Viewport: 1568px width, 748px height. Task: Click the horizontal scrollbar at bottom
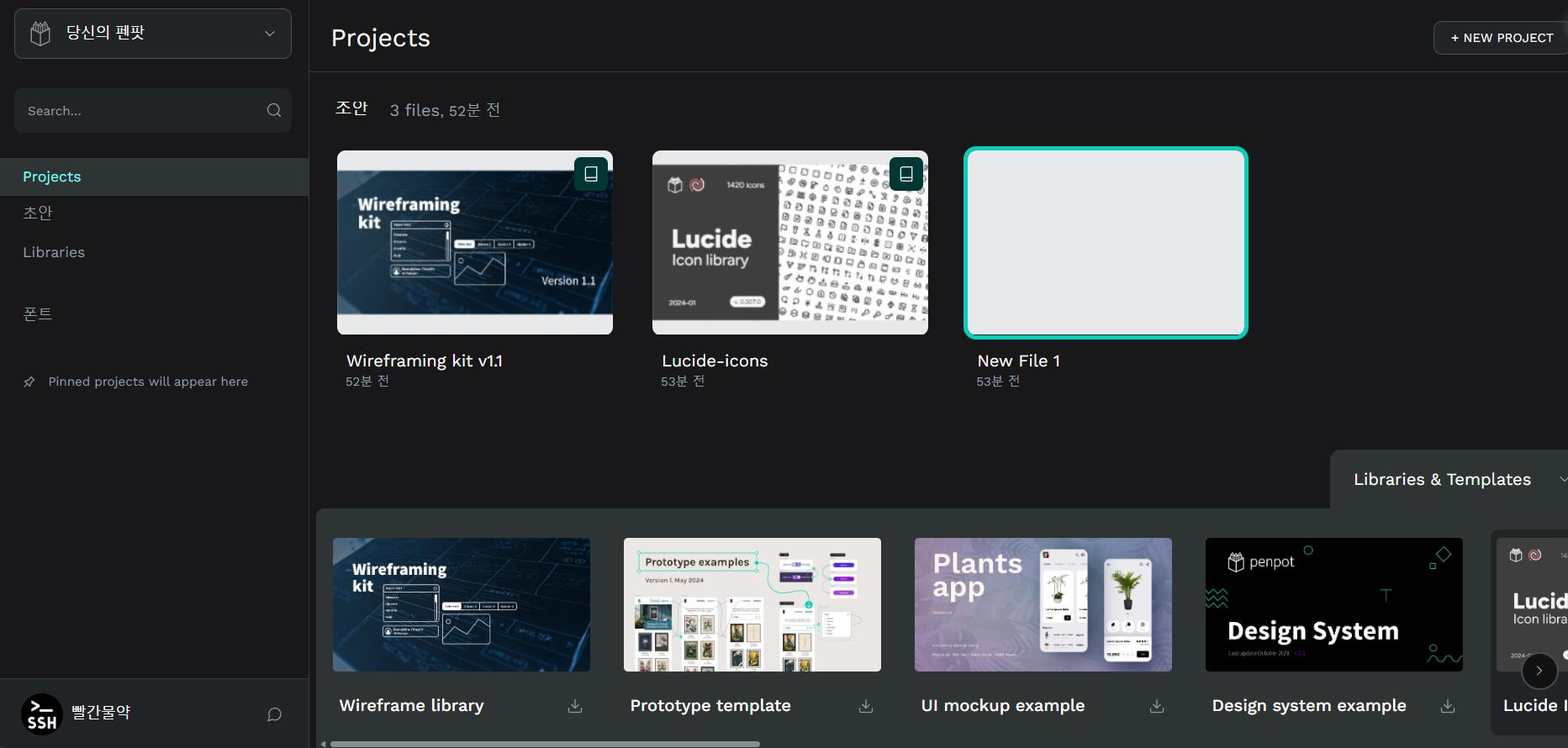545,744
